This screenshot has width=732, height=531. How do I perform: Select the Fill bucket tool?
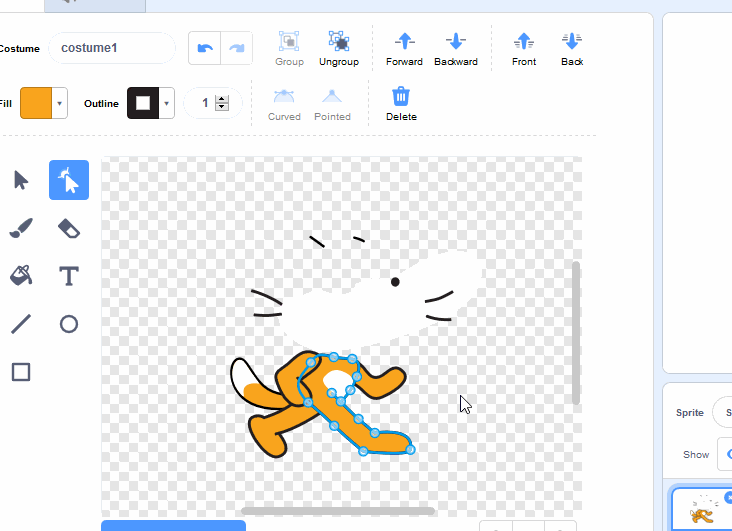[x=21, y=276]
